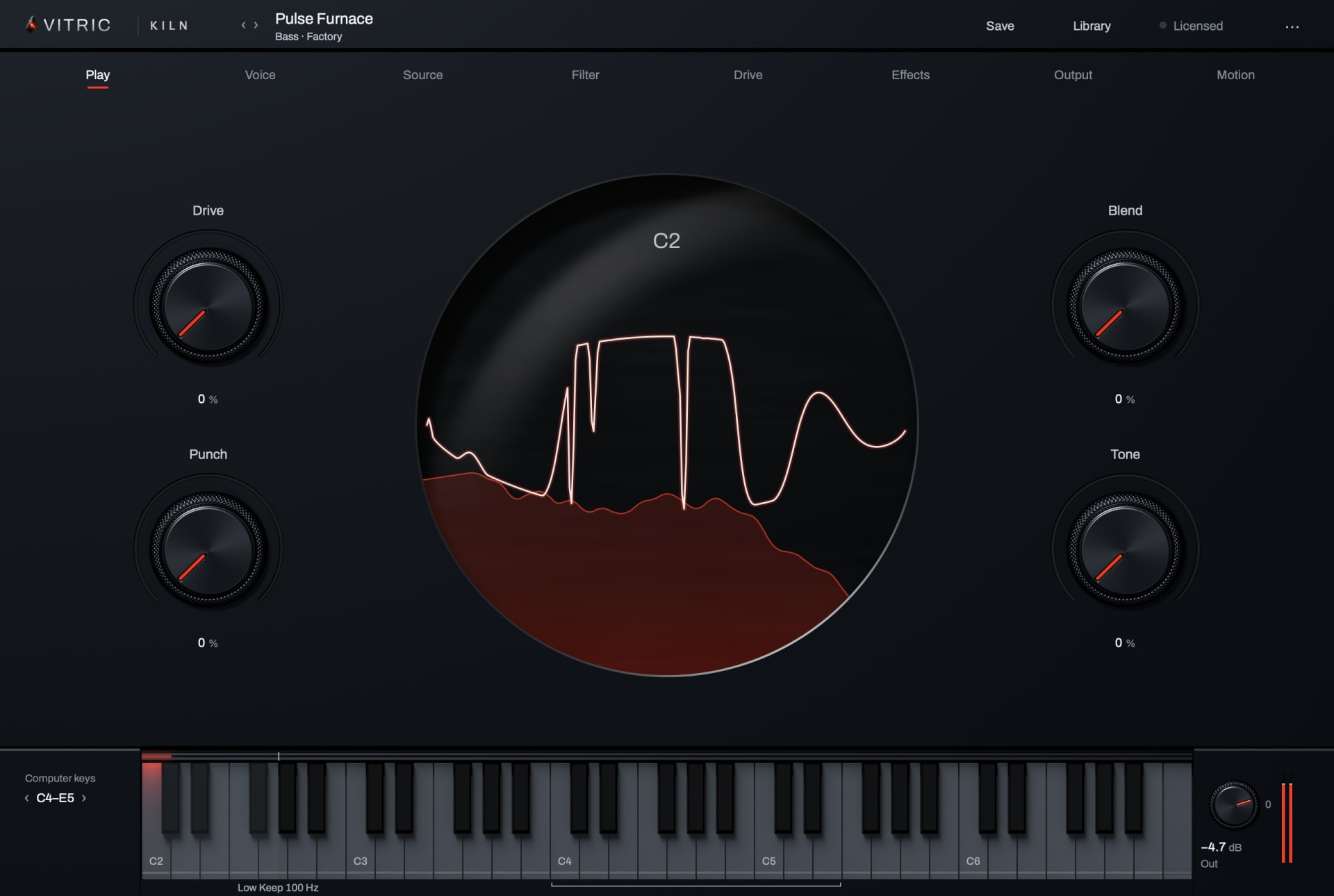Viewport: 1334px width, 896px height.
Task: Go to next preset arrow
Action: coord(256,25)
